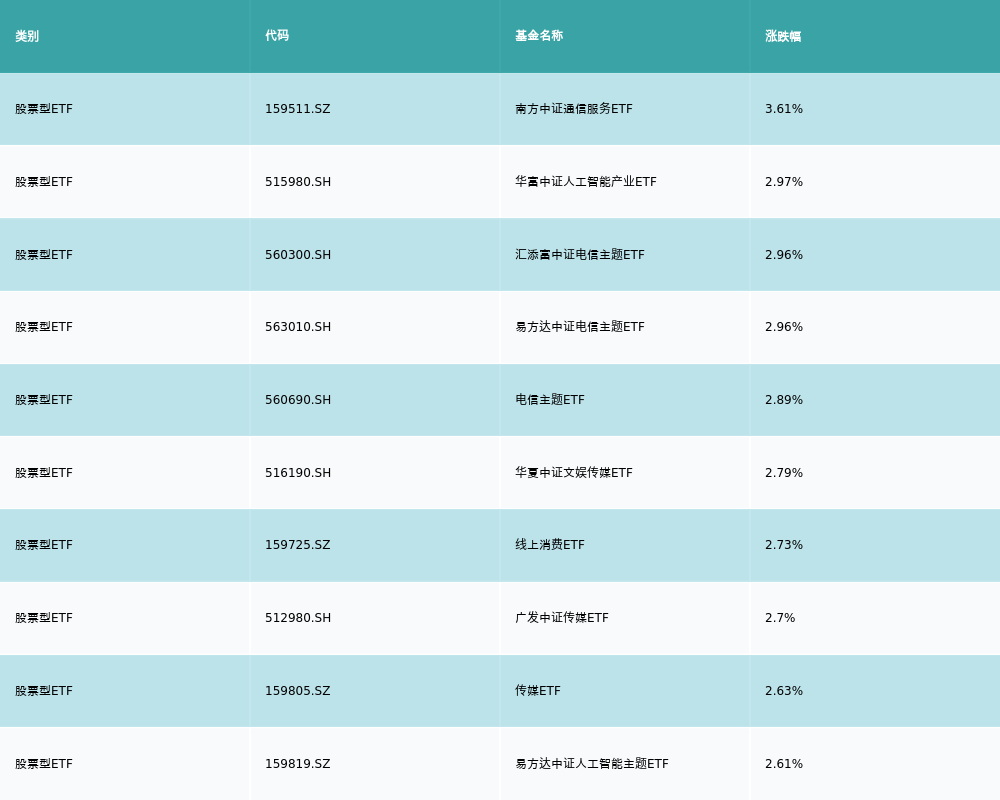Click fund name 传媒ETF in 159805.SZ row

coord(538,691)
